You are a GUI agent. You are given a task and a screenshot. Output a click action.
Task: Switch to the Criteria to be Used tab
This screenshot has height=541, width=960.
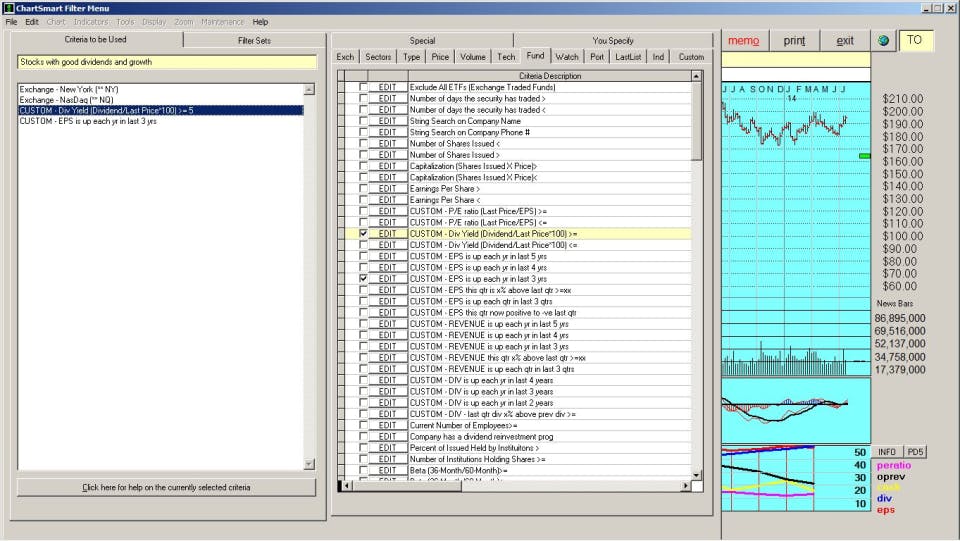[96, 39]
